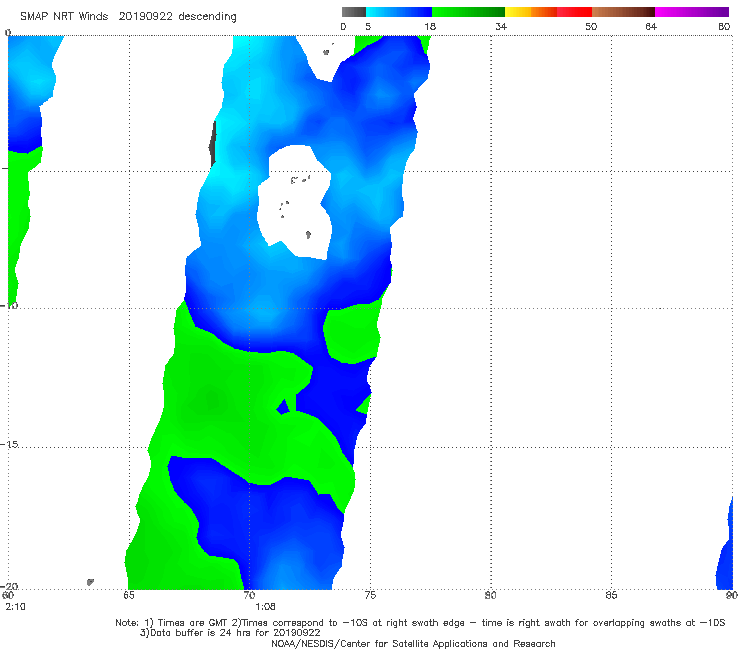Click the swath time label 1:08

pyautogui.click(x=265, y=607)
